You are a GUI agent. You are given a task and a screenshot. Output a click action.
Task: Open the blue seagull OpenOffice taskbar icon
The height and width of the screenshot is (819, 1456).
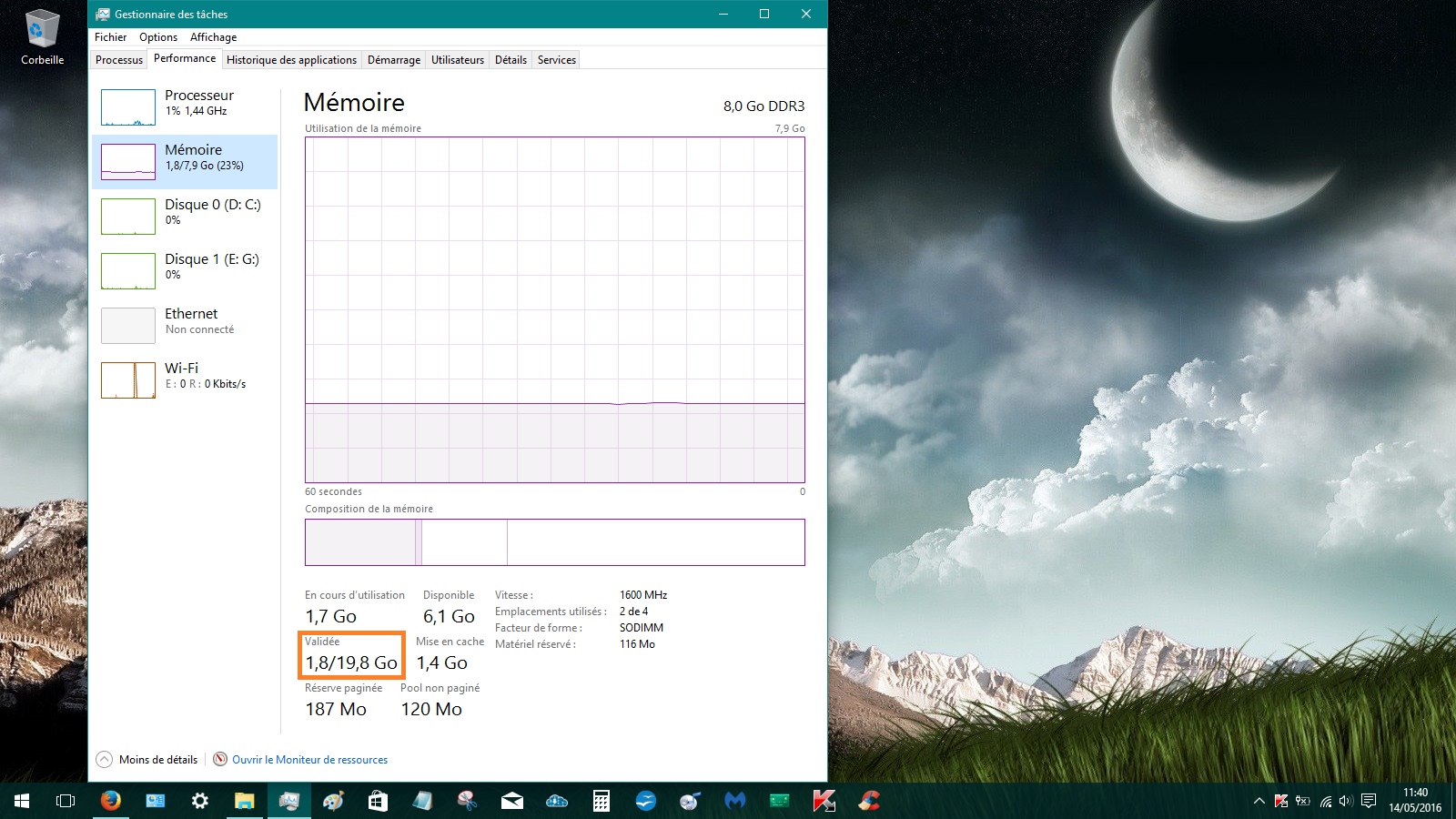pos(645,801)
